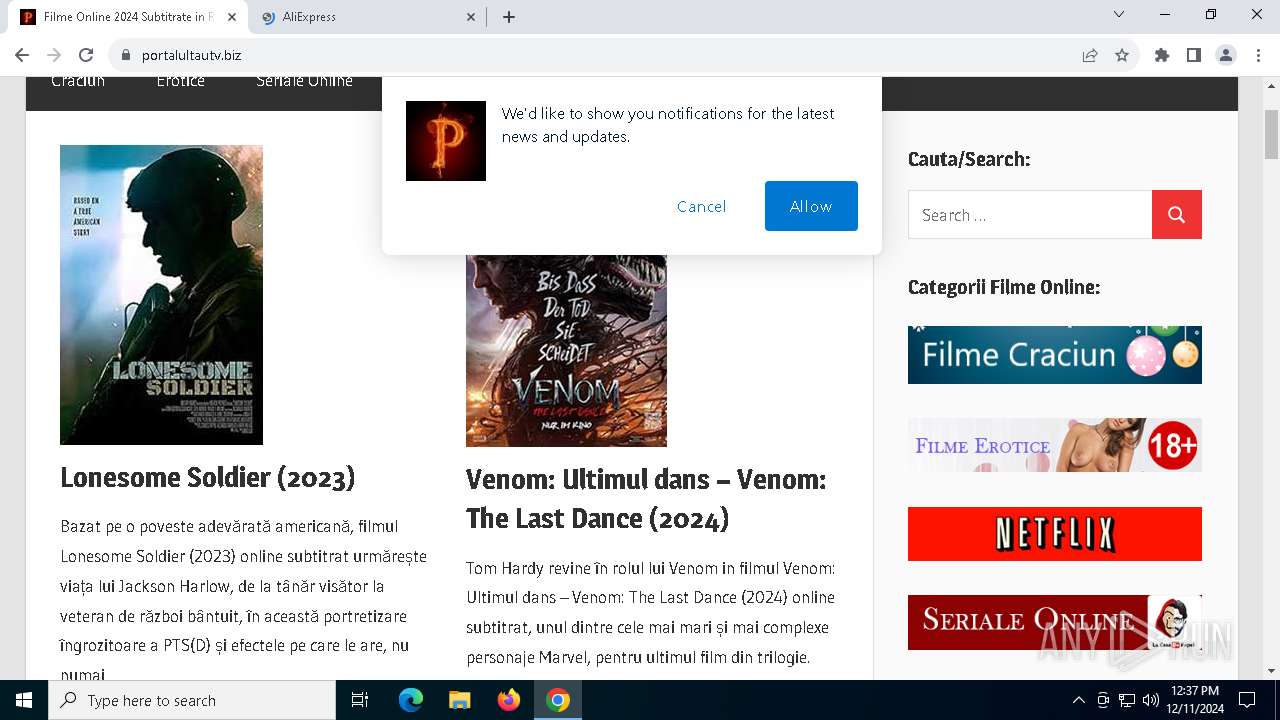Open Seriale Online category banner
The height and width of the screenshot is (720, 1280).
click(1055, 622)
